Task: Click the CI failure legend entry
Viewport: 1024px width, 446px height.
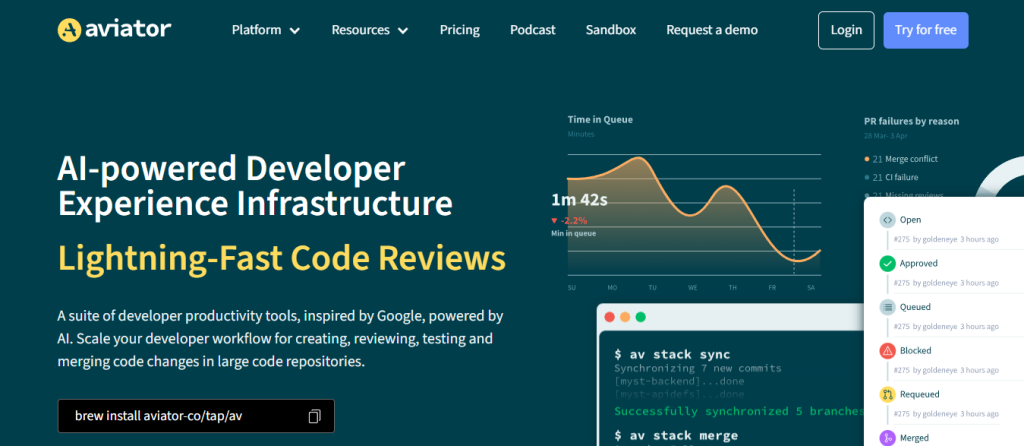Action: click(893, 177)
